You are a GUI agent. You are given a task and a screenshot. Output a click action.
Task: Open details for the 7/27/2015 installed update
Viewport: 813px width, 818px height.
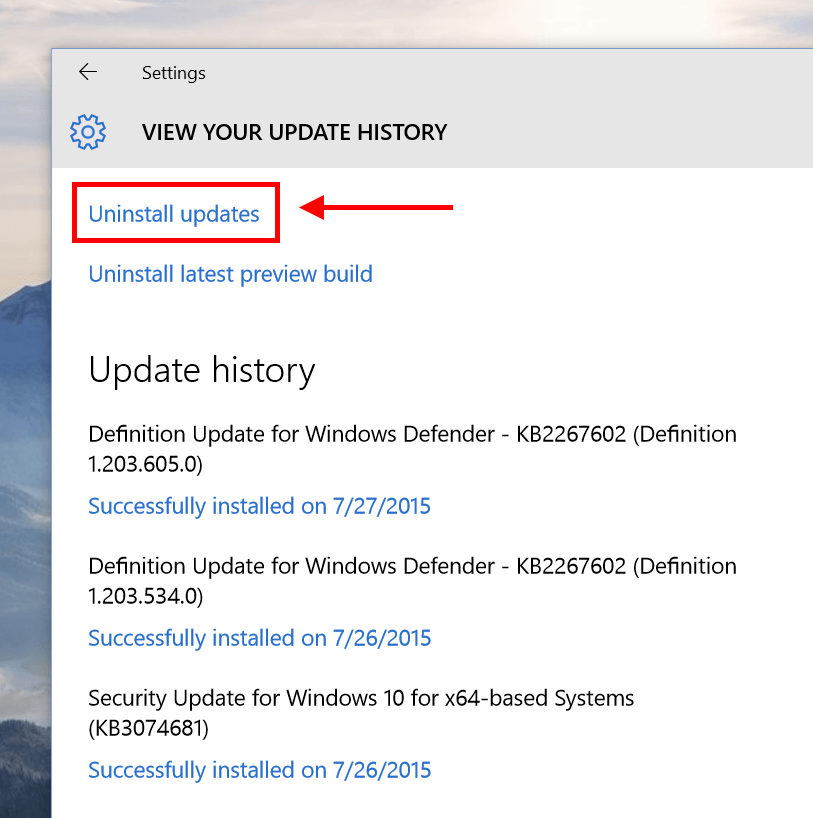(259, 506)
